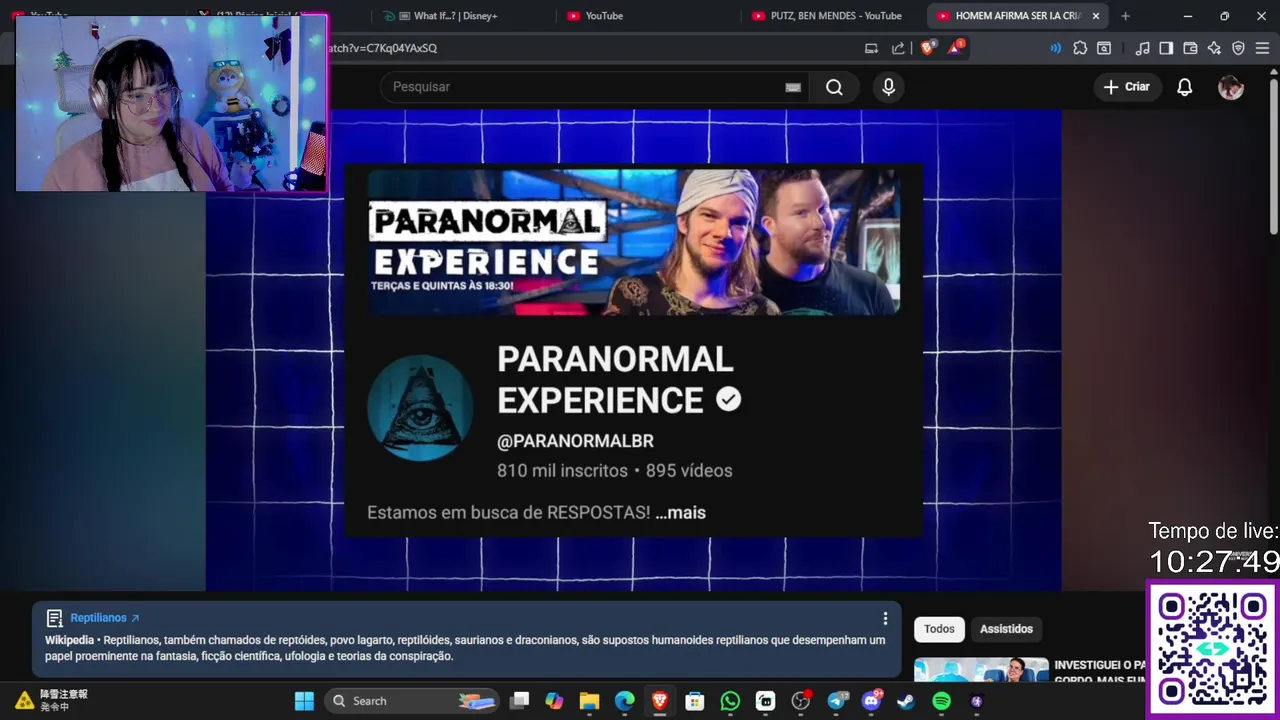Select the Assistidos filter chip

coord(1006,629)
